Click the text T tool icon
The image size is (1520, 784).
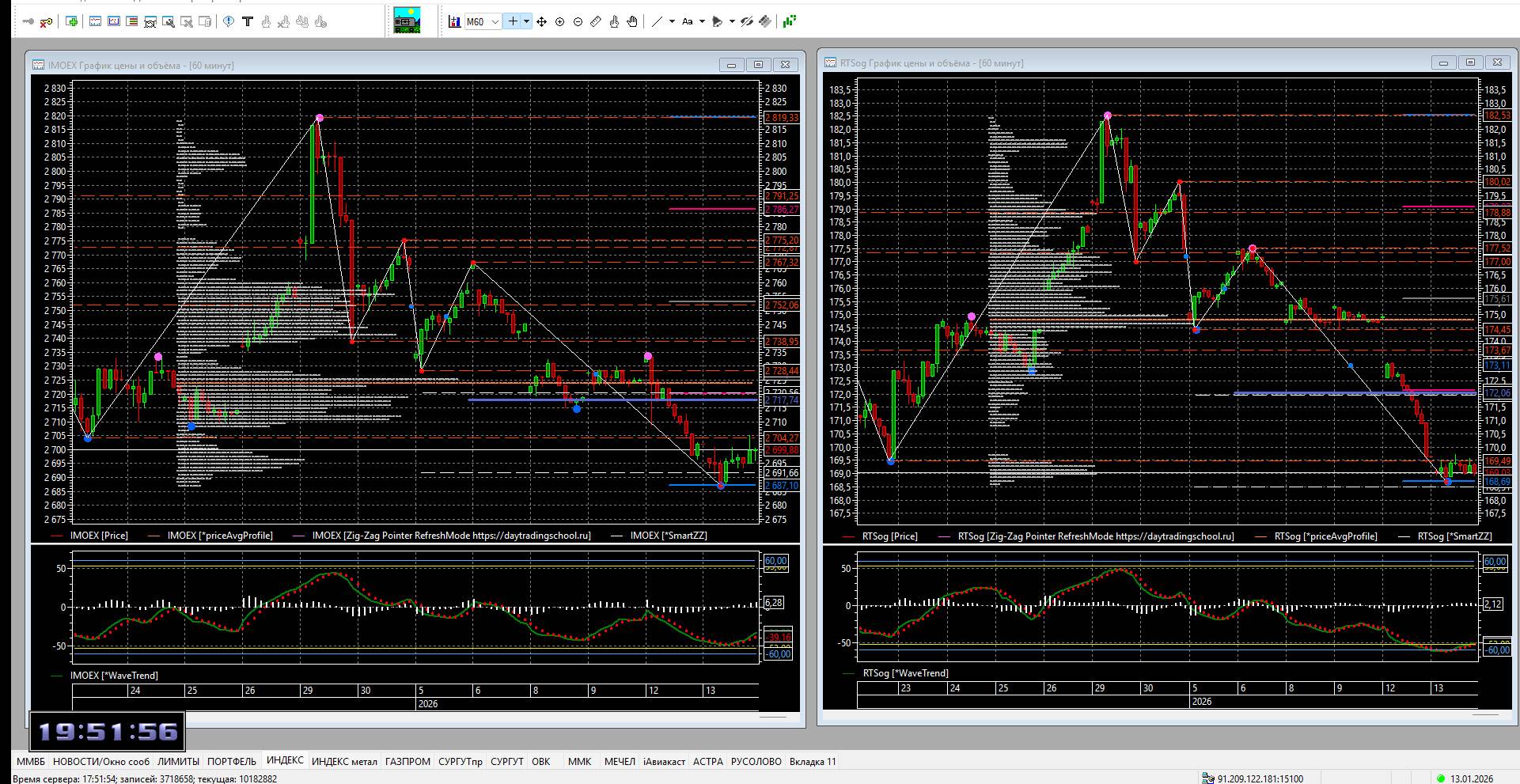tap(248, 22)
